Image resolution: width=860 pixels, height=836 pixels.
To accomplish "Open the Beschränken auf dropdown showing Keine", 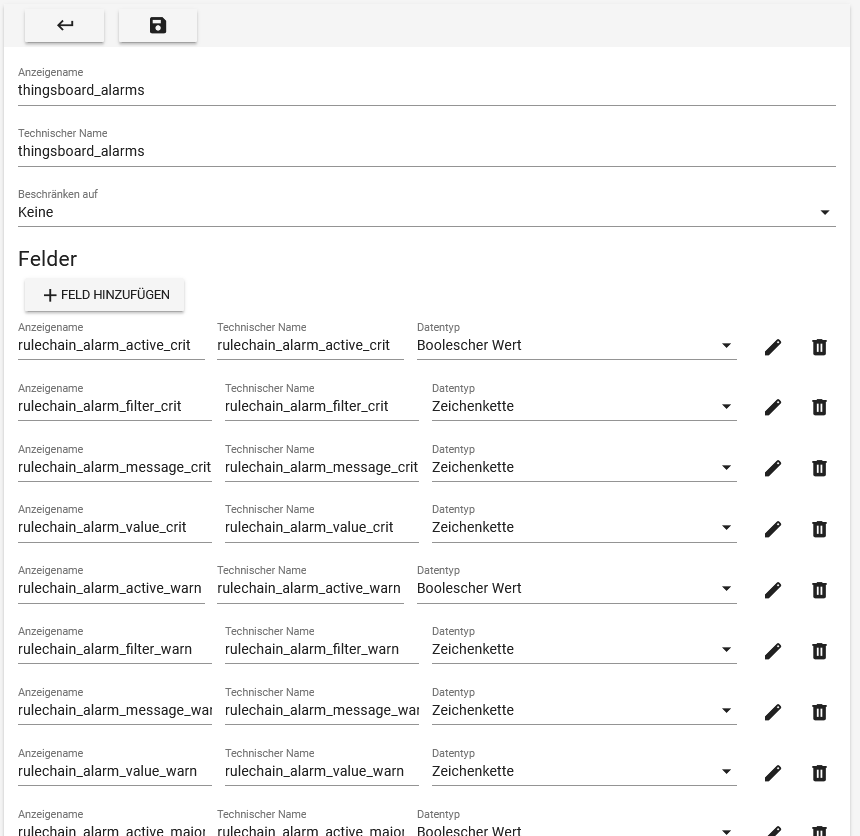I will tap(825, 212).
